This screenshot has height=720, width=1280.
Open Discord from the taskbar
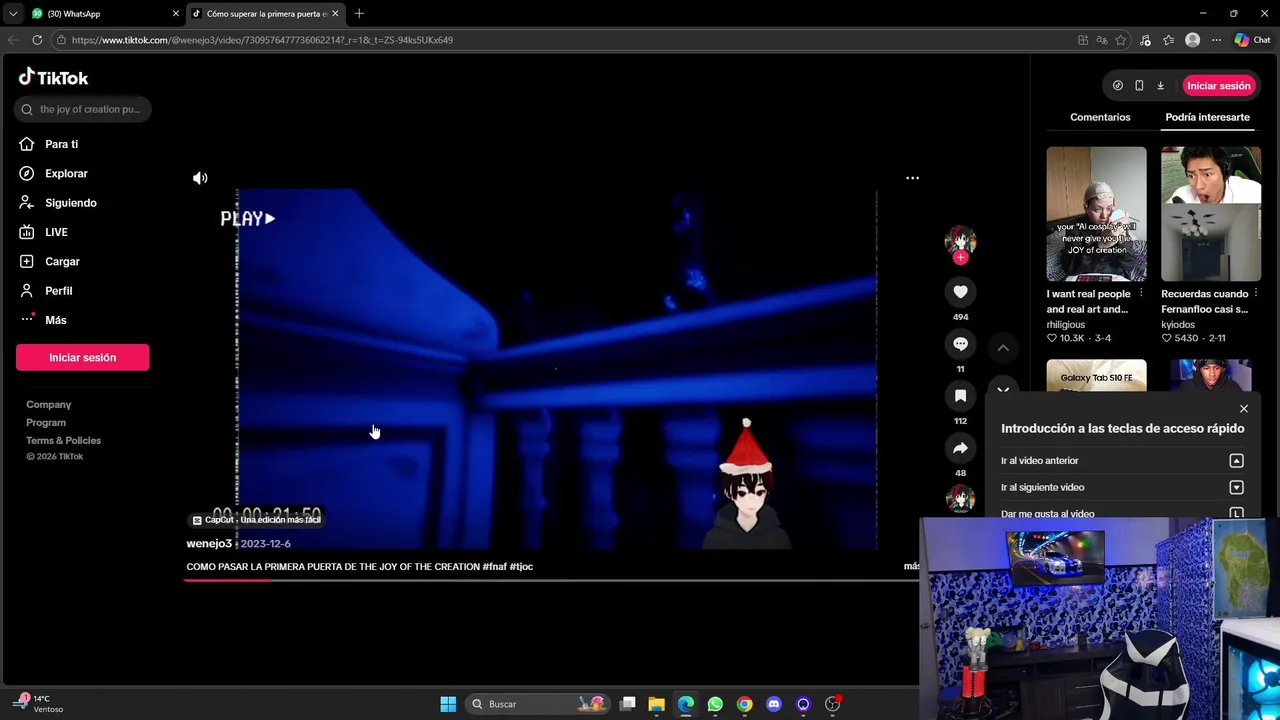coord(773,704)
